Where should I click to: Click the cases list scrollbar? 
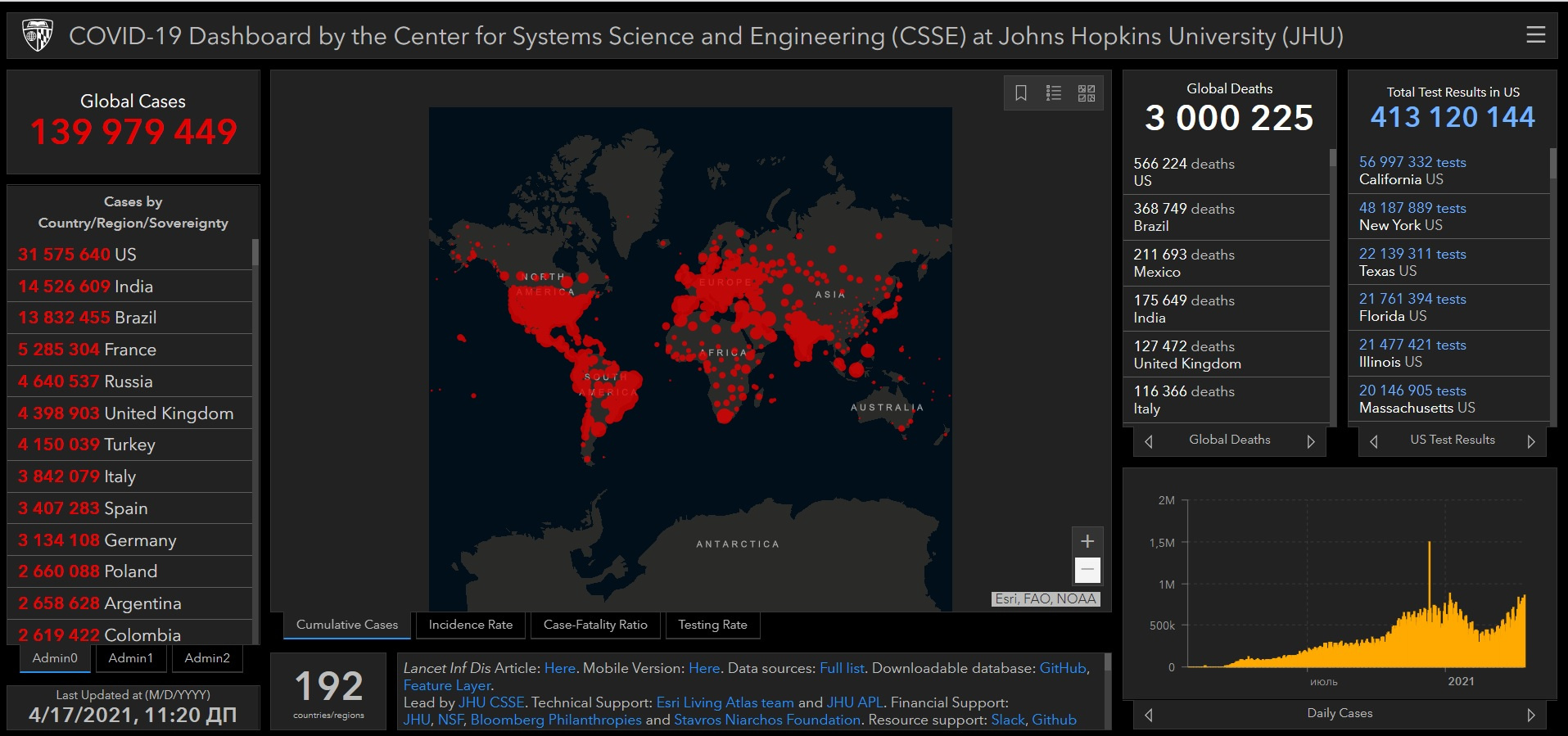pos(255,254)
